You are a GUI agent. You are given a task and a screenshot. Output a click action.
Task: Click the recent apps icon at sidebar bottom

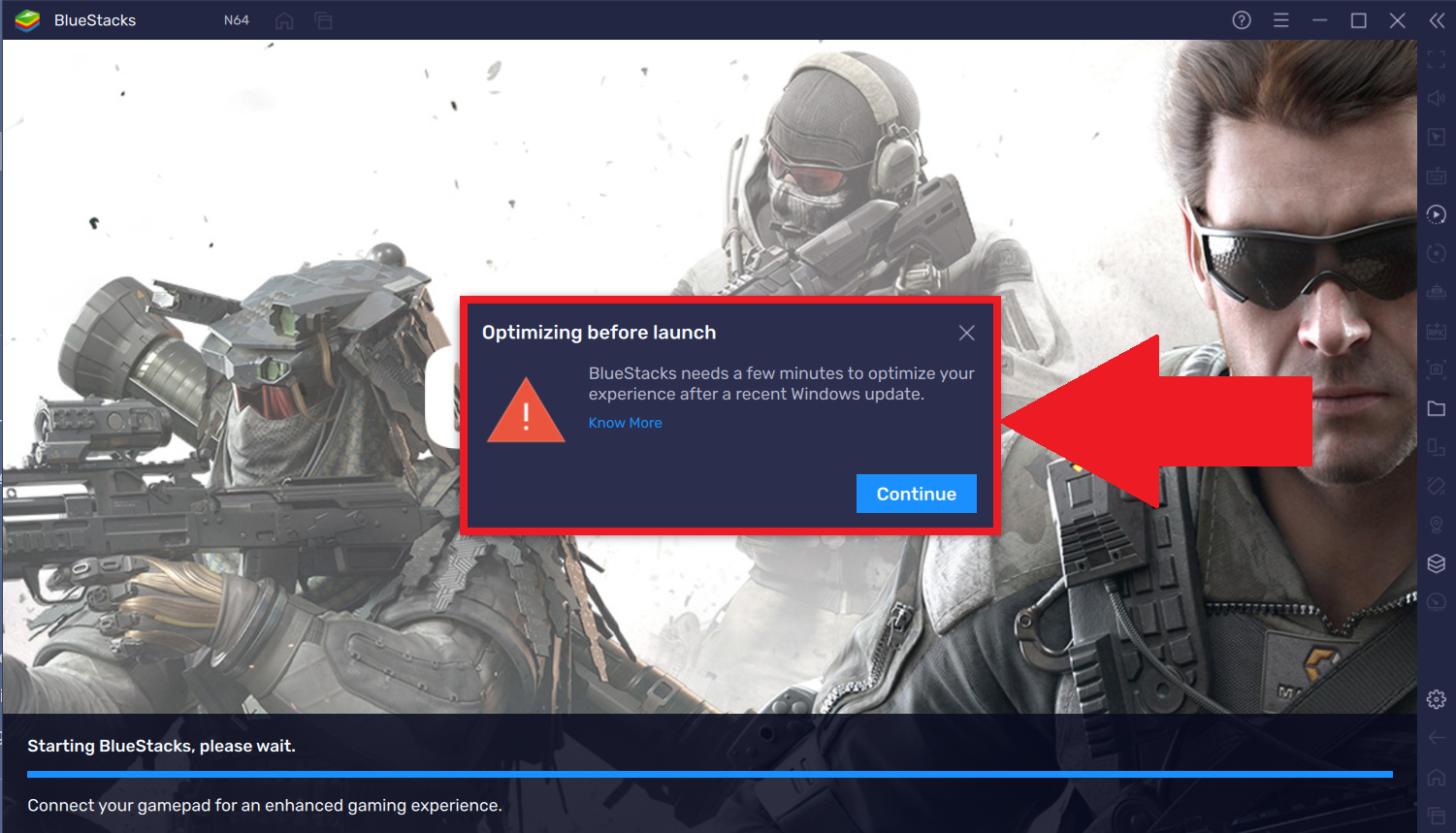click(1437, 816)
